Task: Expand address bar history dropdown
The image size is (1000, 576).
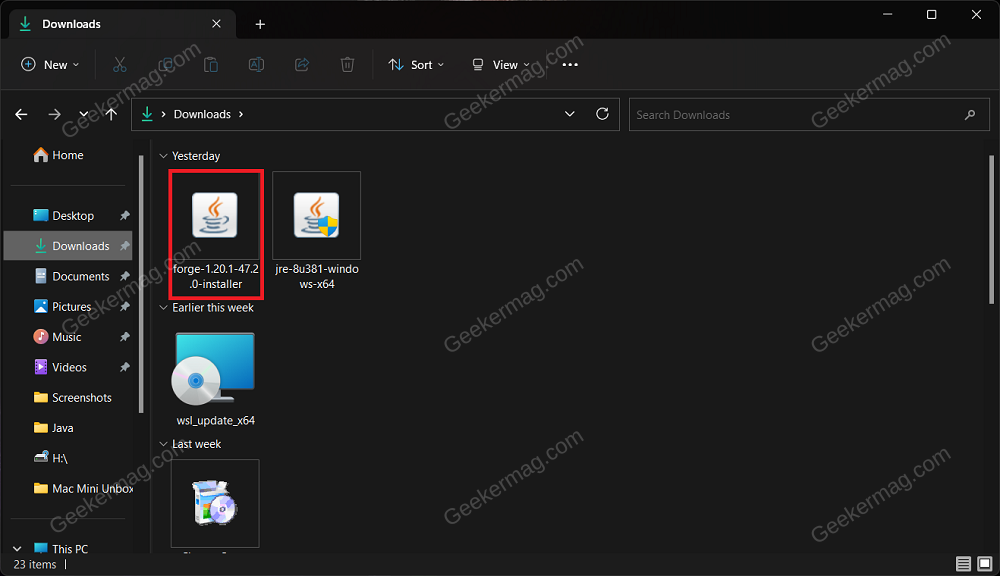Action: coord(570,114)
